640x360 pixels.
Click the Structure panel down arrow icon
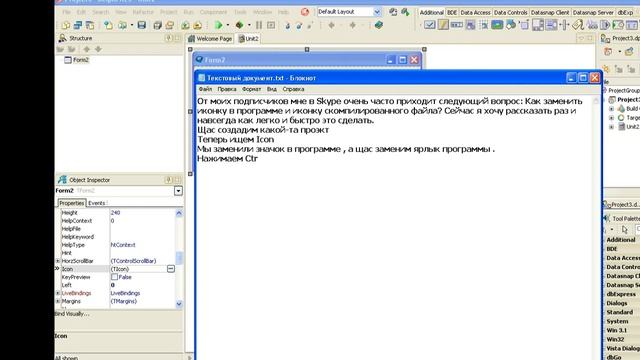coord(98,49)
